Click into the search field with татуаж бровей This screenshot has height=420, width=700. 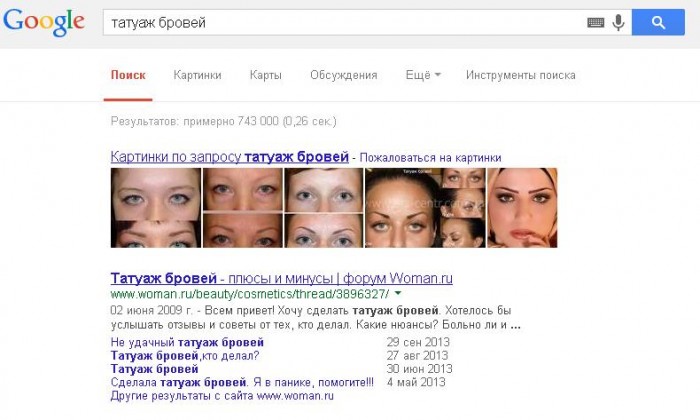[344, 22]
